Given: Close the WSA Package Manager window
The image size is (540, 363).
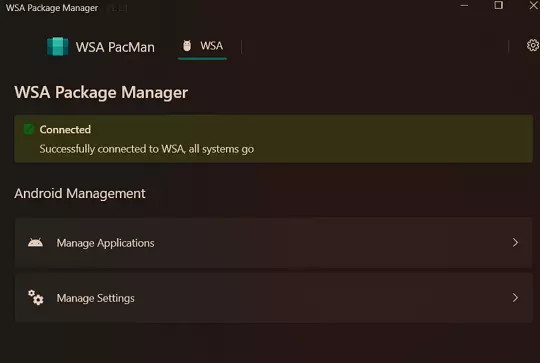Looking at the screenshot, I should tap(534, 5).
